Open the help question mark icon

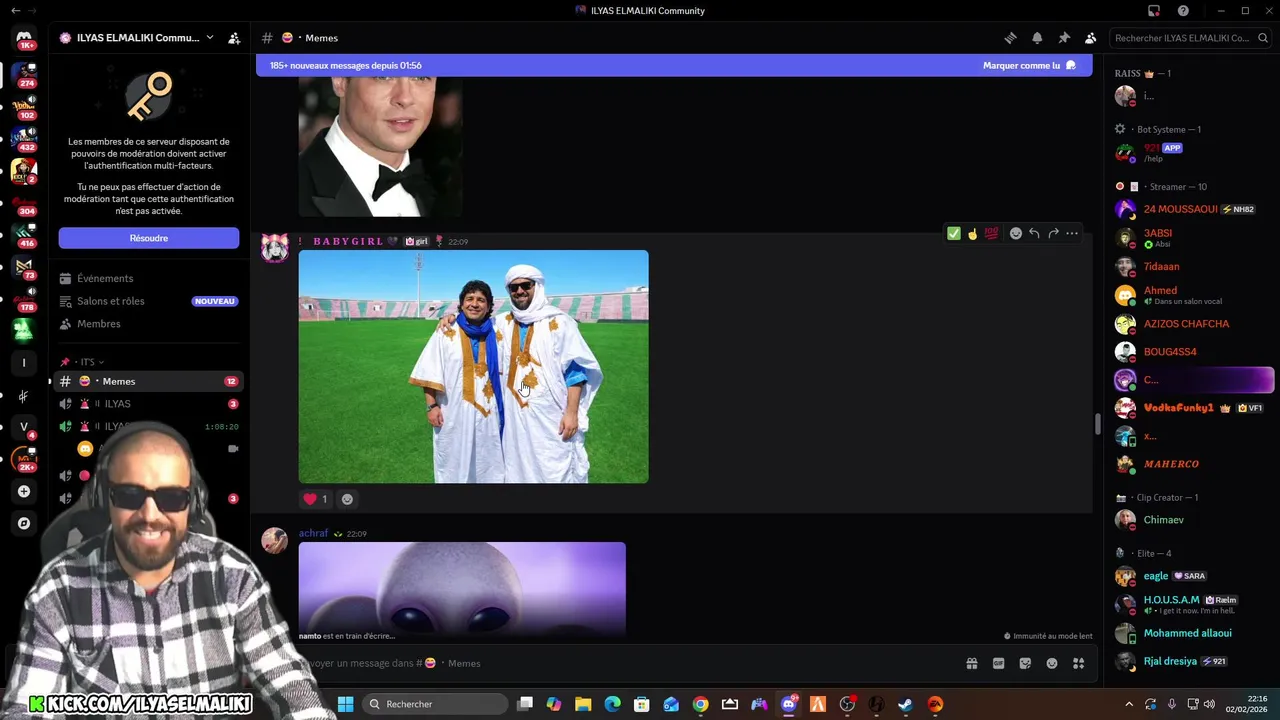coord(1183,11)
